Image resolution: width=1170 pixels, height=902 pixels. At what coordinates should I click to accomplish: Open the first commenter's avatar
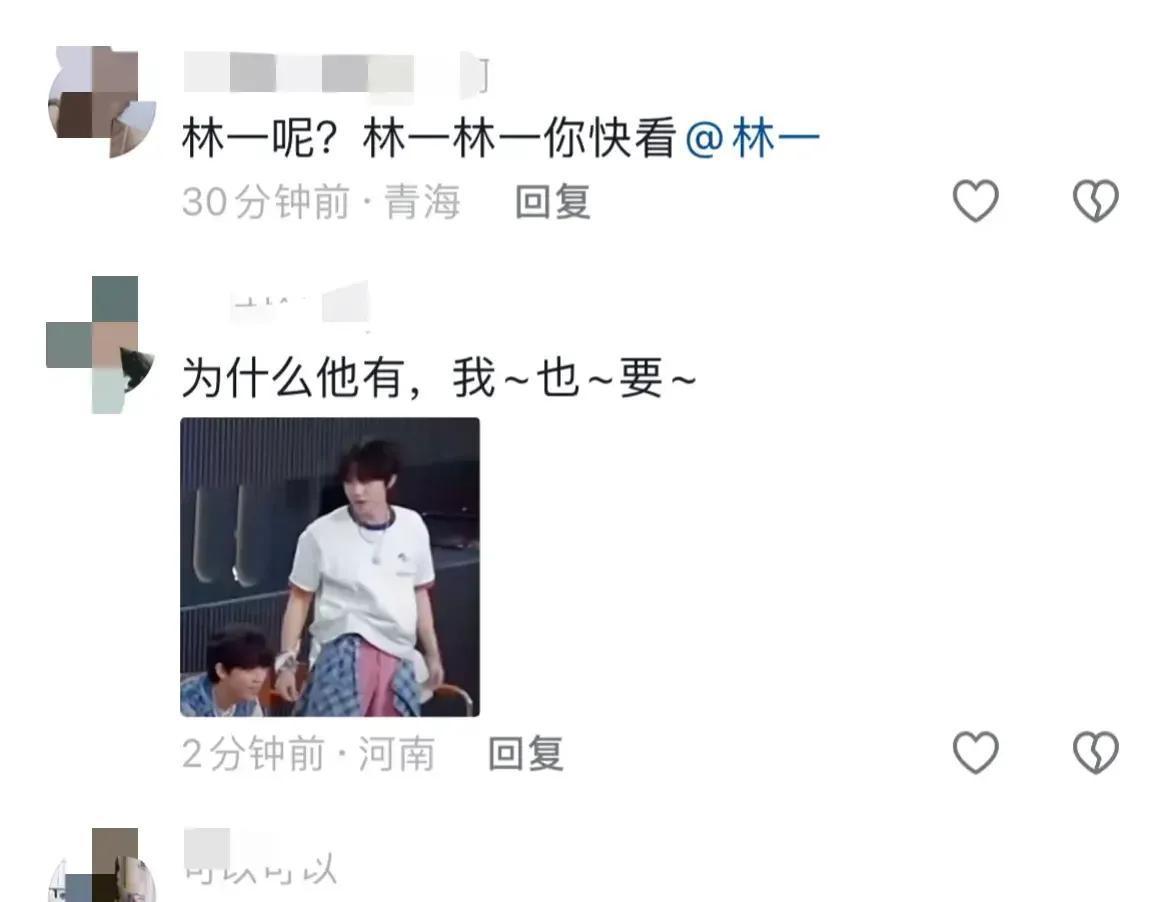(102, 102)
